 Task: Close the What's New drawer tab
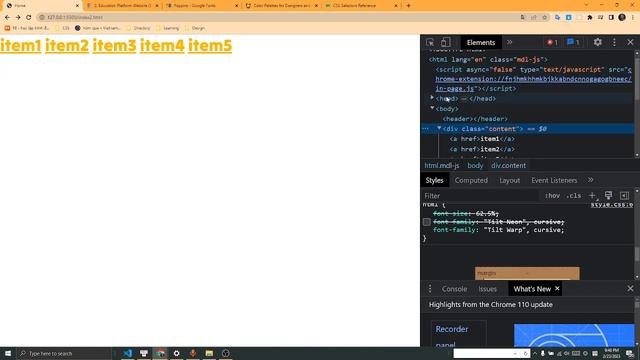tap(557, 289)
